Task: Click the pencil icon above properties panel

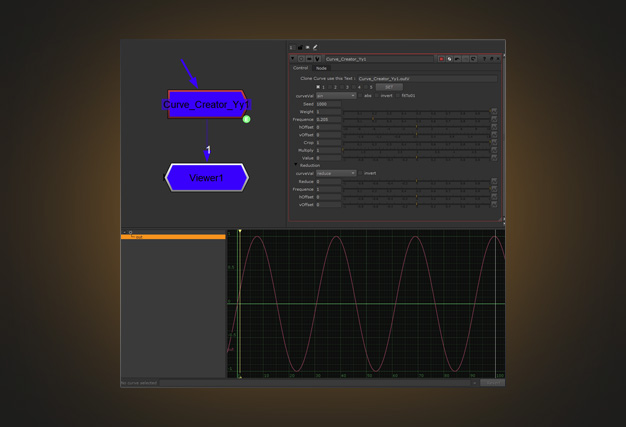Action: (315, 47)
